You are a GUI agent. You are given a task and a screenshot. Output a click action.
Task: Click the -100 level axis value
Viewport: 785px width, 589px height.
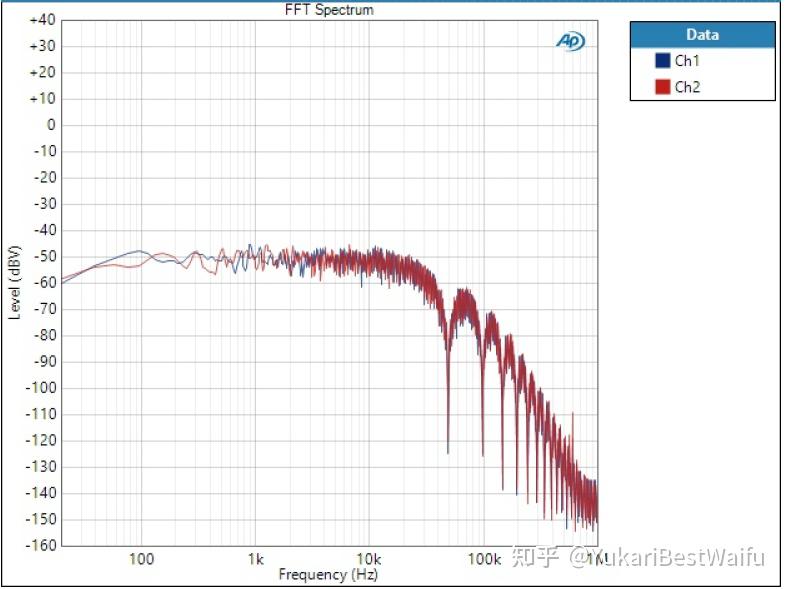(41, 388)
